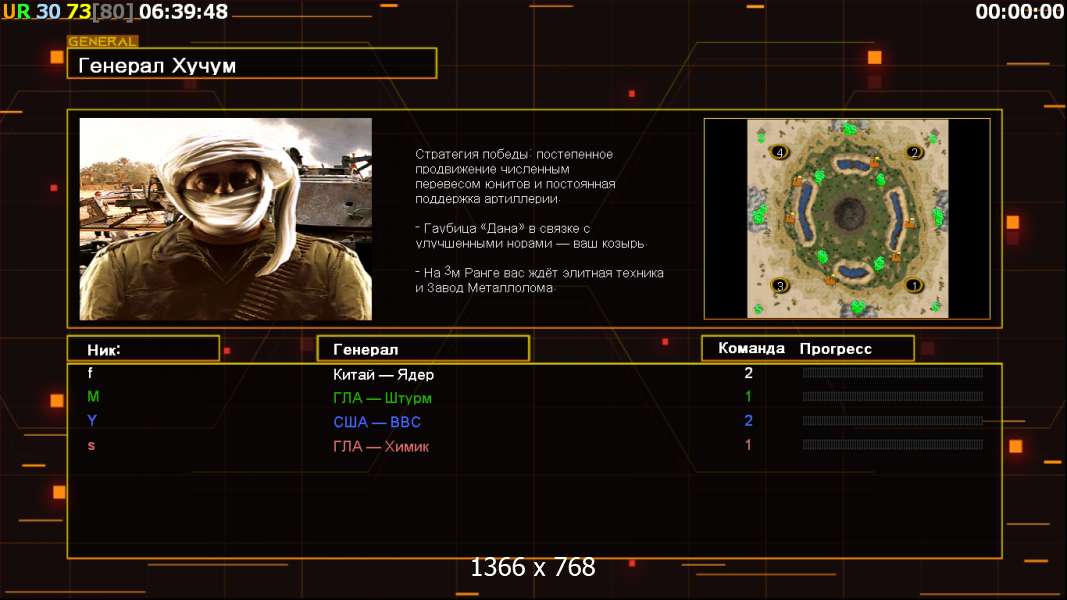Click the "Генерал" column header
This screenshot has height=600, width=1067.
(x=423, y=348)
